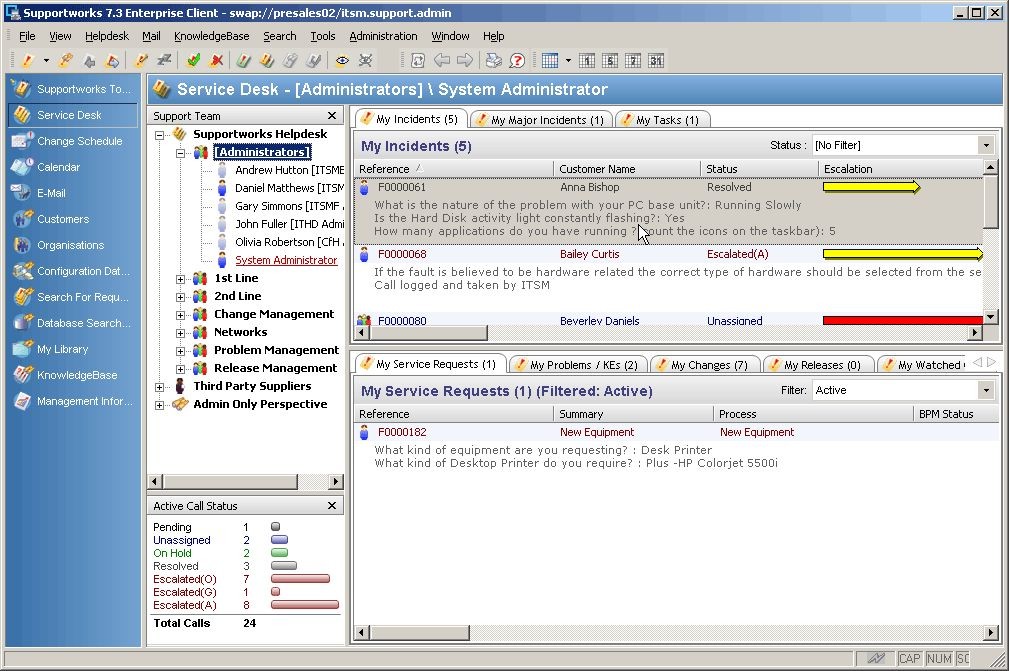1009x671 pixels.
Task: Click the red question mark Help icon
Action: tap(517, 61)
